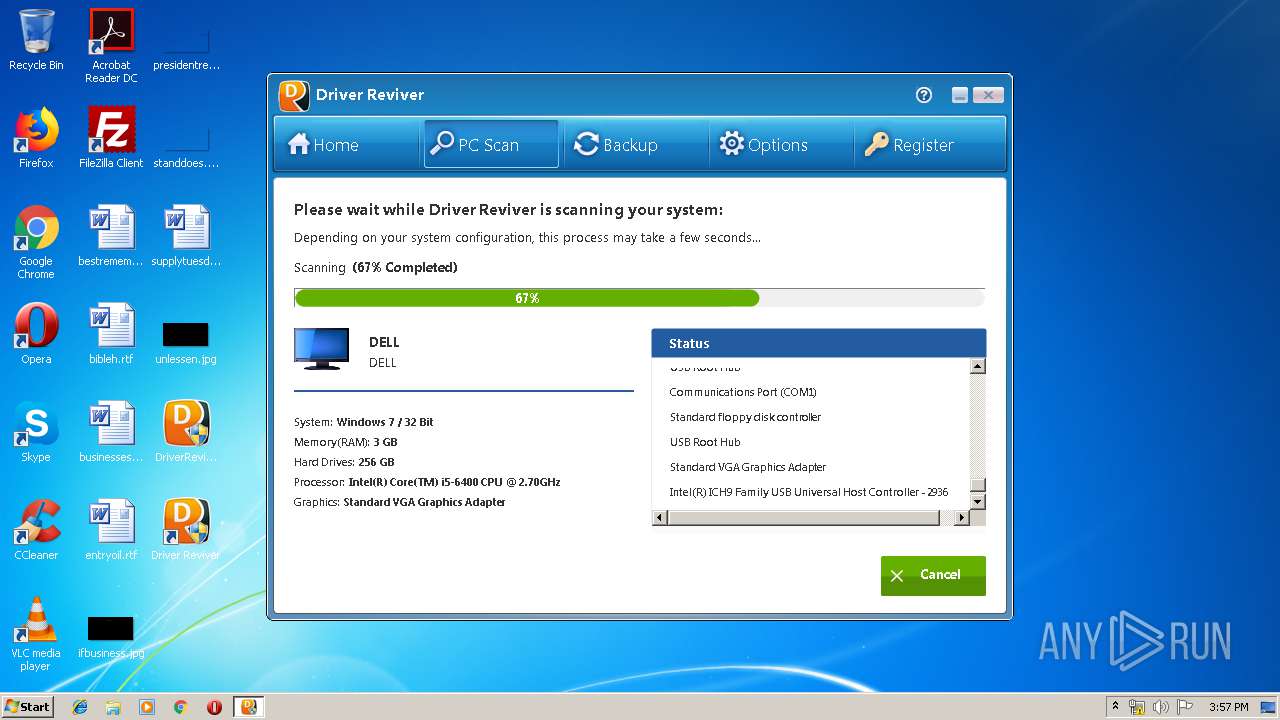Open Windows Explorer from the taskbar

tap(113, 707)
